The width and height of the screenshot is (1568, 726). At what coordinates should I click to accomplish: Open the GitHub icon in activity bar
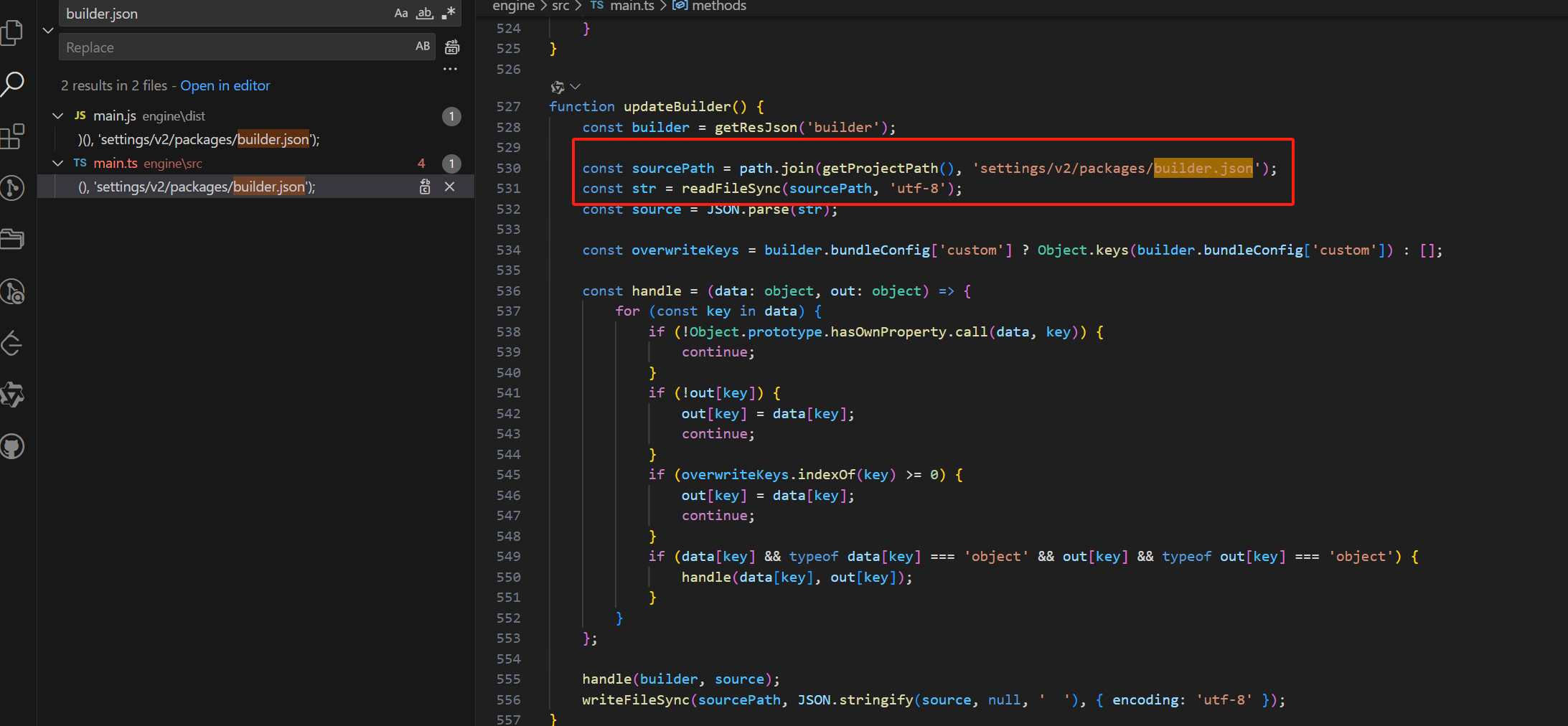point(12,446)
